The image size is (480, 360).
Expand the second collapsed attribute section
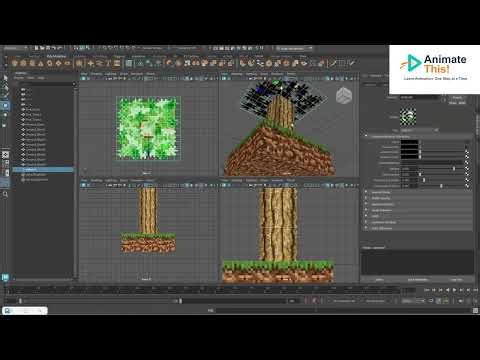[x=366, y=198]
